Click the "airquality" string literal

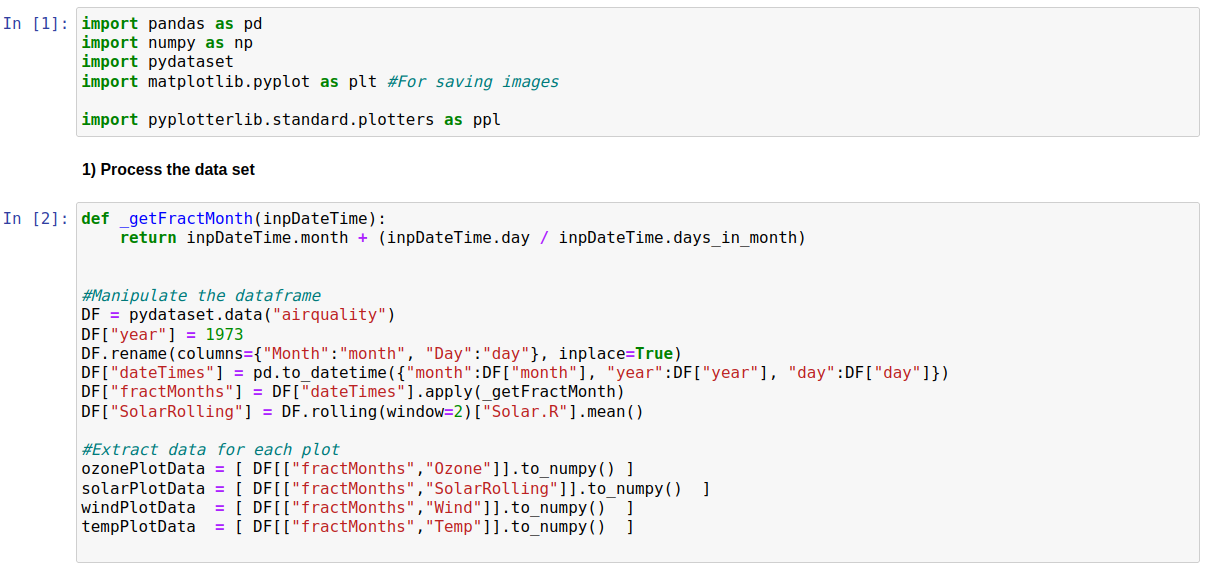click(330, 315)
